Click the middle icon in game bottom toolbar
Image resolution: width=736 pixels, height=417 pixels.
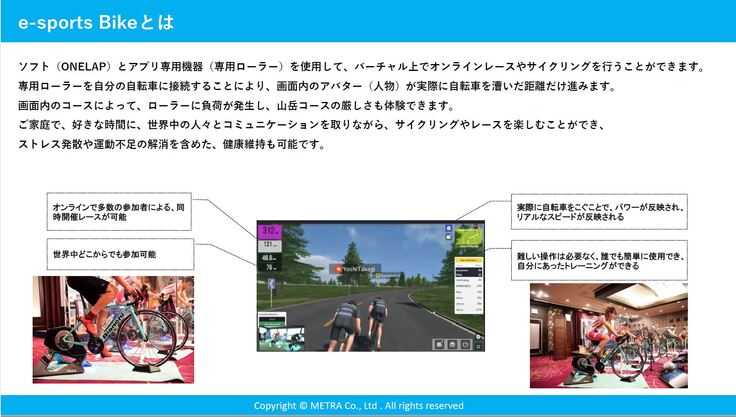point(454,345)
